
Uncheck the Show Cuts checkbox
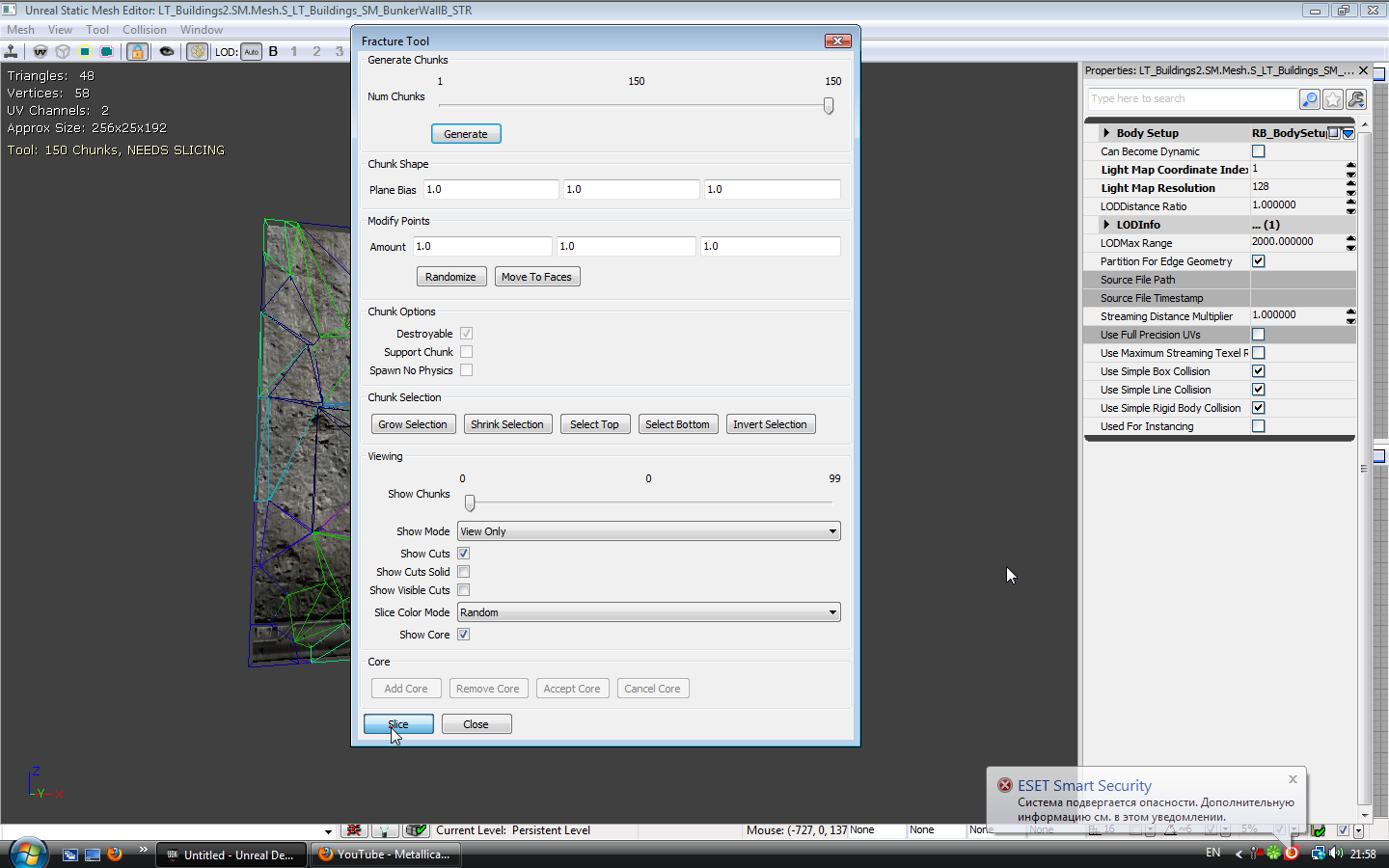point(463,554)
